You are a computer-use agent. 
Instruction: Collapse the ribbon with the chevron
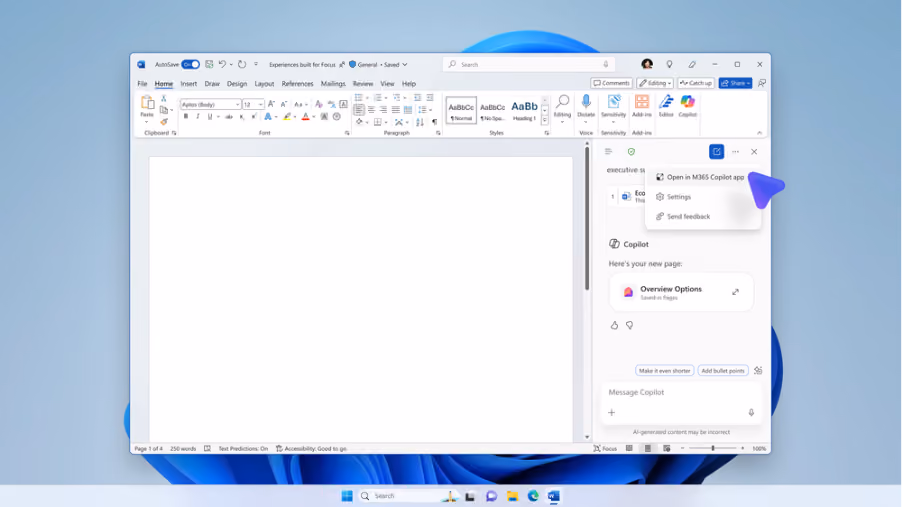click(x=759, y=133)
